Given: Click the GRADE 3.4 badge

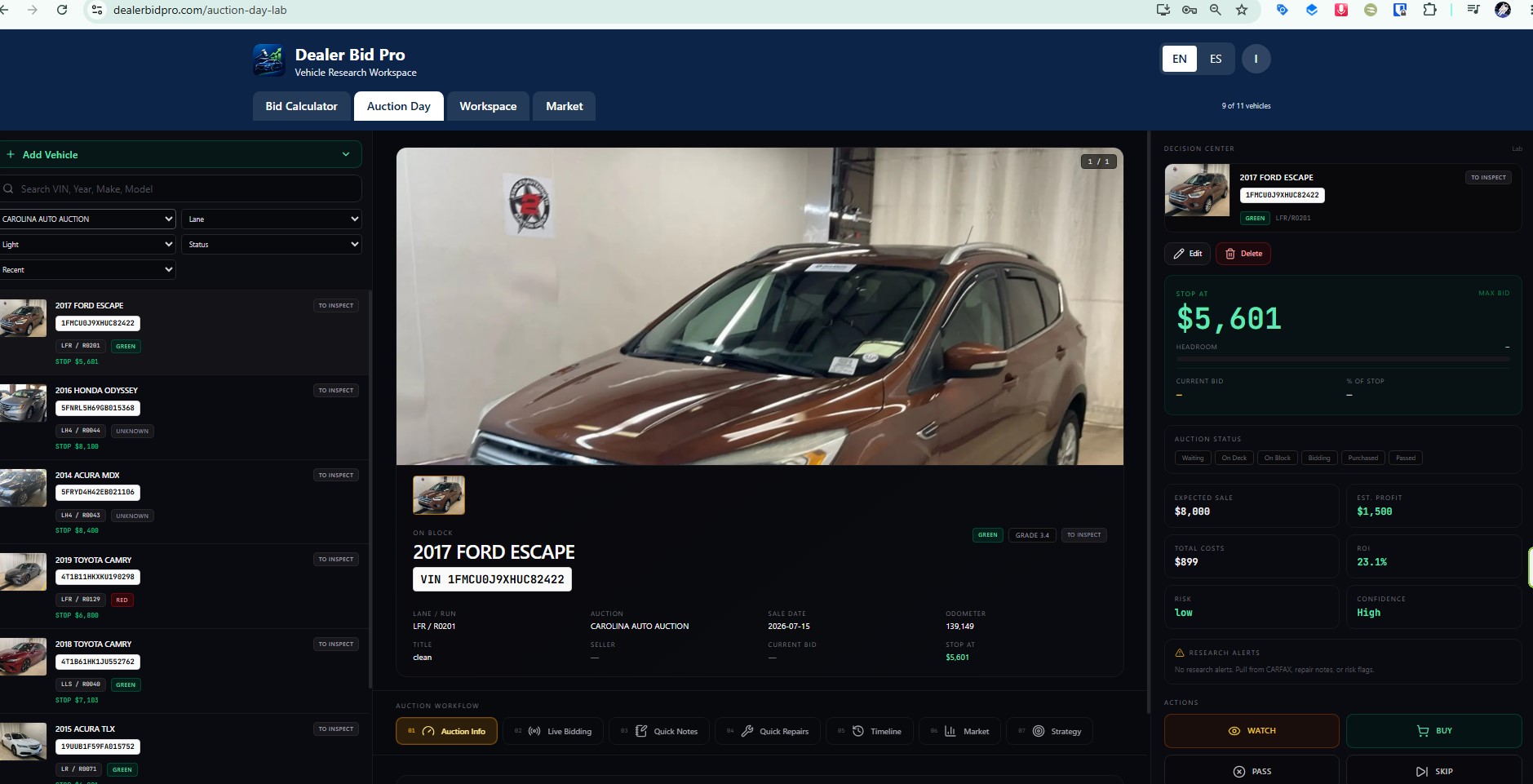Looking at the screenshot, I should [x=1032, y=535].
